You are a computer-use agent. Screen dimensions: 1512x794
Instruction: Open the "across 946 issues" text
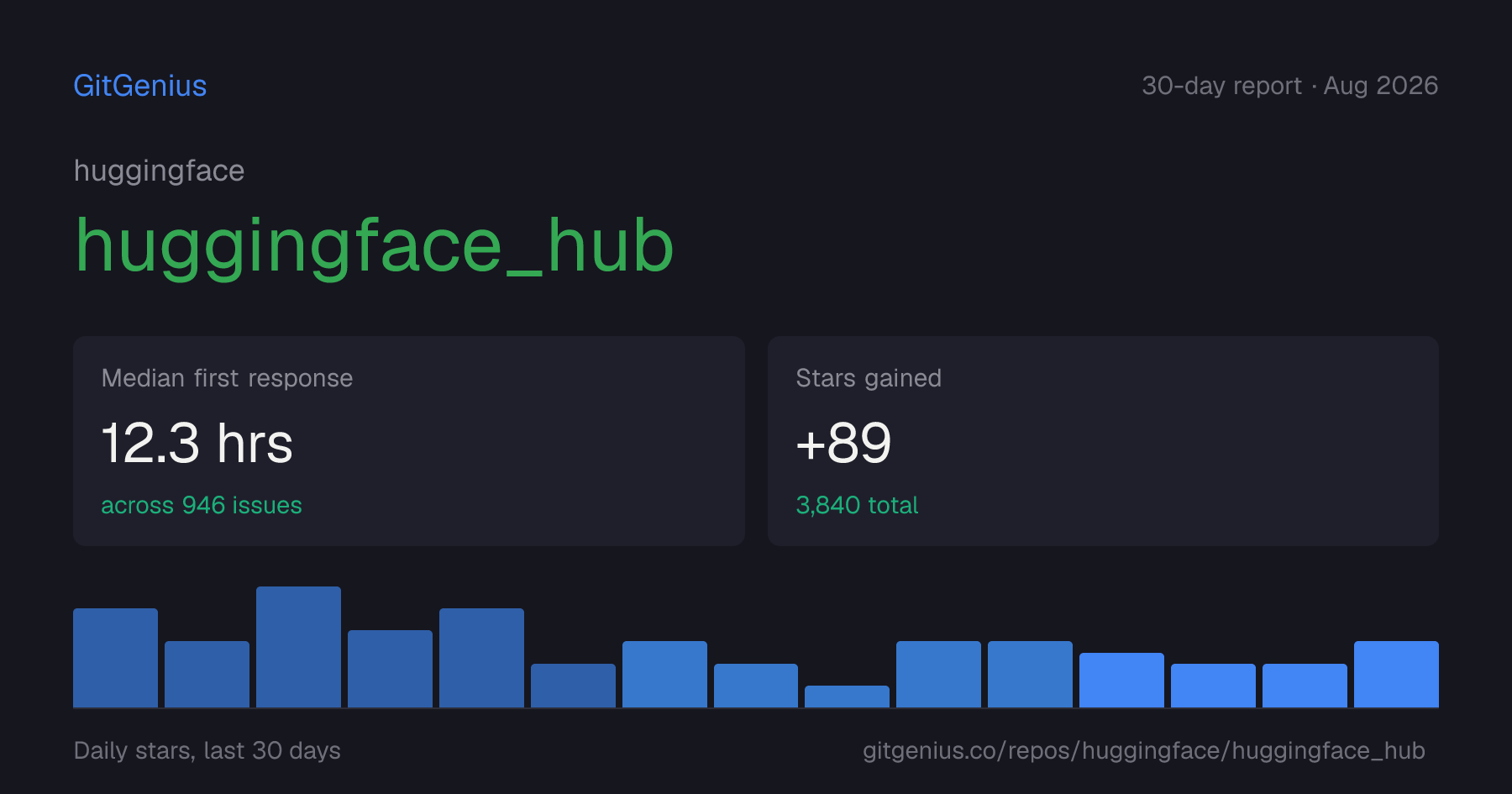tap(202, 505)
